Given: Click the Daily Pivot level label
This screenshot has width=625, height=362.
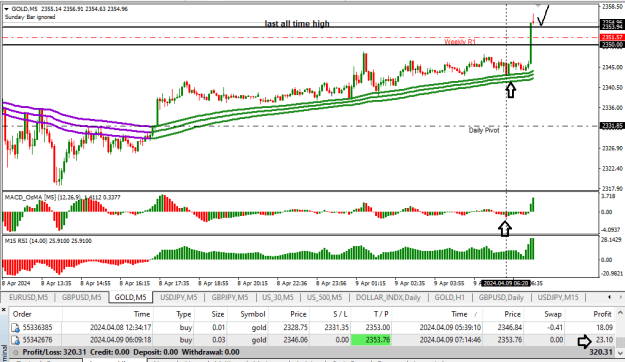Looking at the screenshot, I should coord(484,130).
